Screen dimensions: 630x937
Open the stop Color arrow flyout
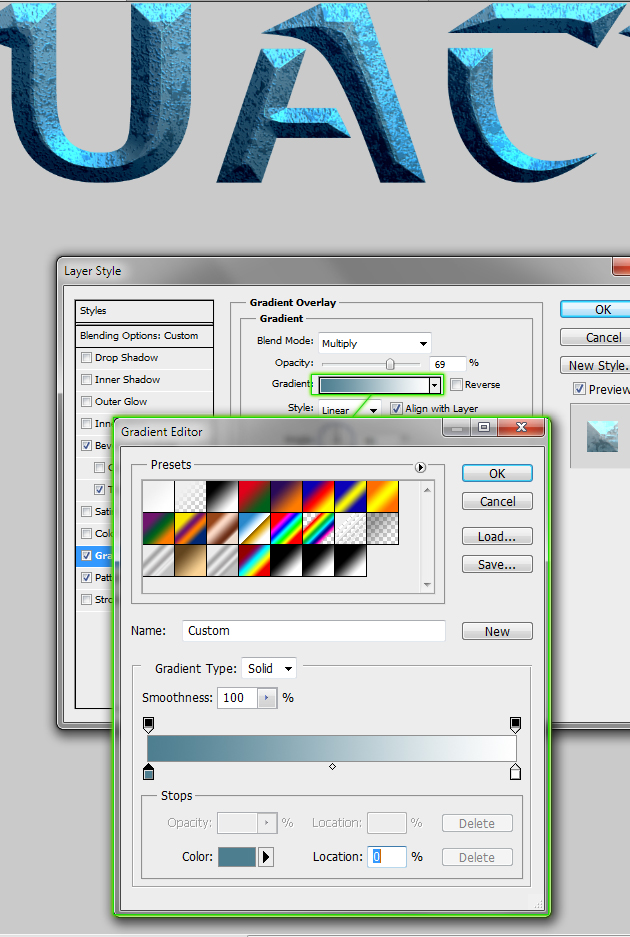click(266, 857)
